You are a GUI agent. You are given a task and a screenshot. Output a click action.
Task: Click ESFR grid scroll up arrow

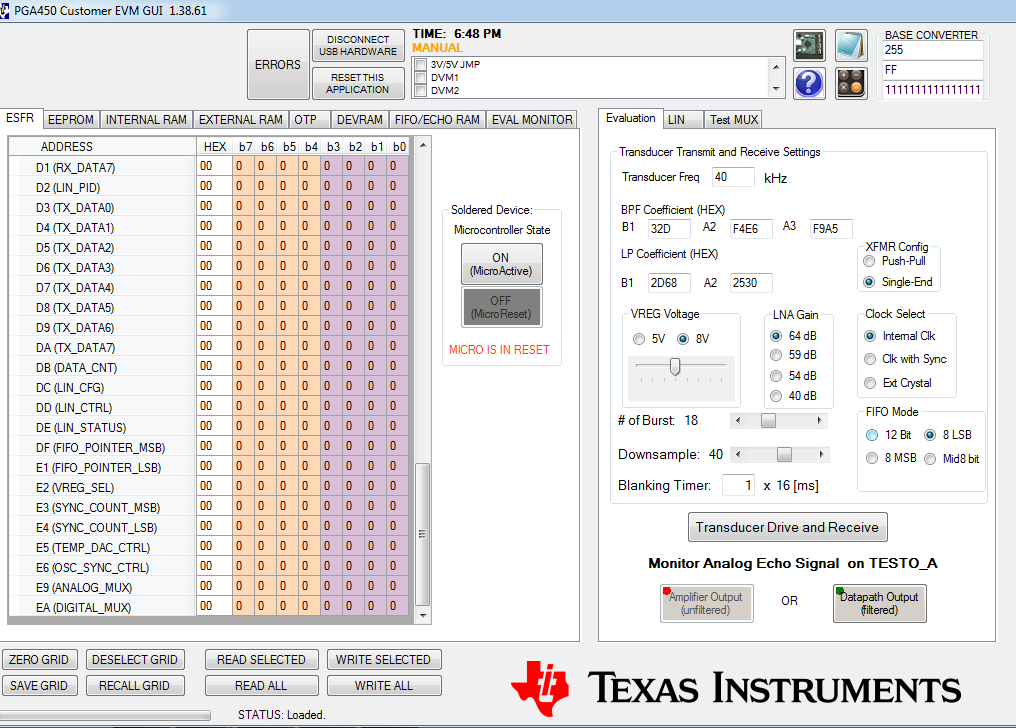point(422,145)
